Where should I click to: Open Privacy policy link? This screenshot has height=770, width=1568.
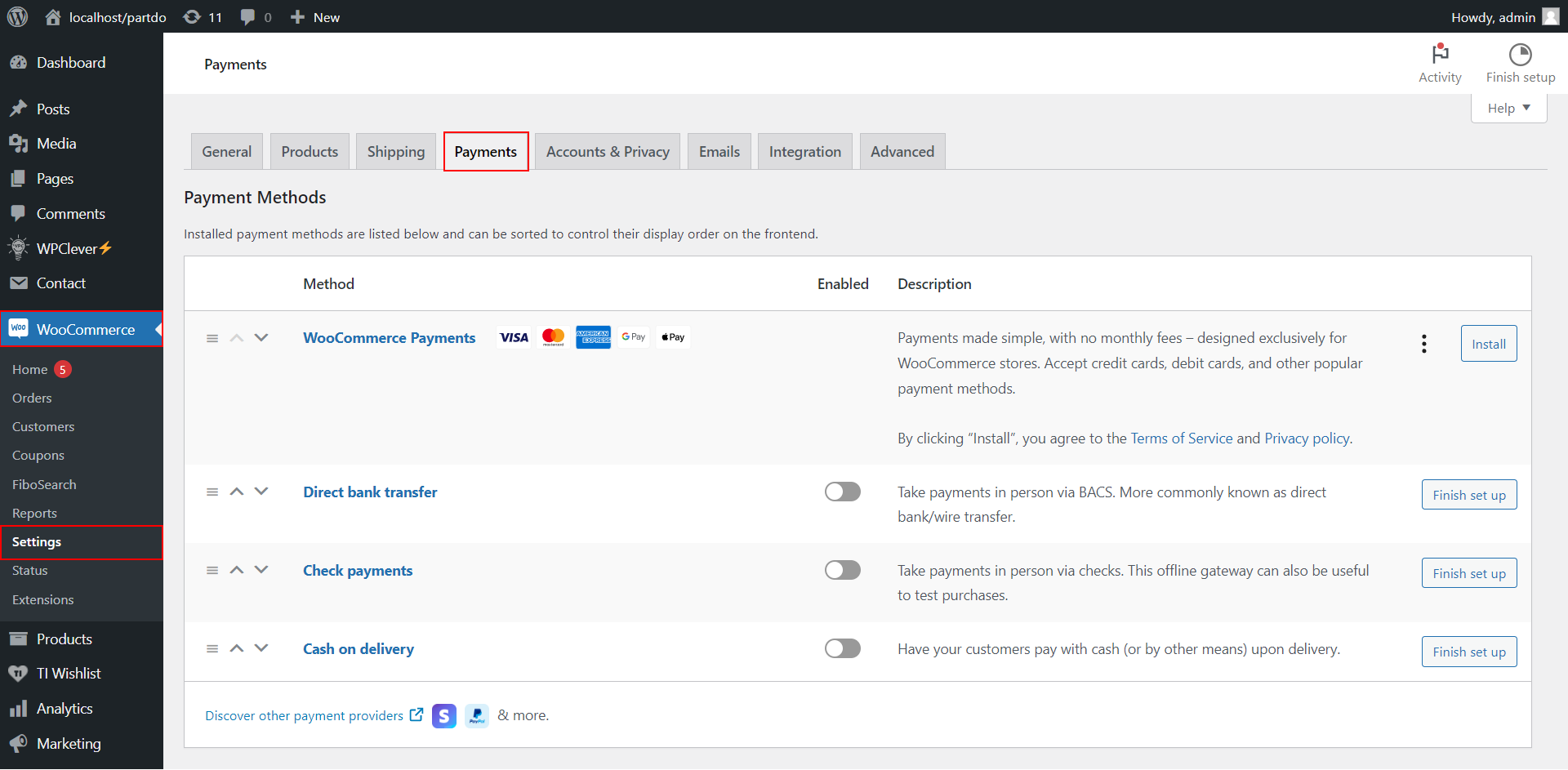(1307, 438)
